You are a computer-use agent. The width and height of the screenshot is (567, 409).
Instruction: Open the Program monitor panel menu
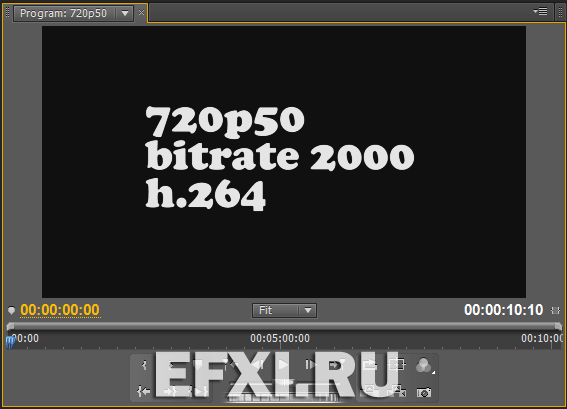coord(540,12)
